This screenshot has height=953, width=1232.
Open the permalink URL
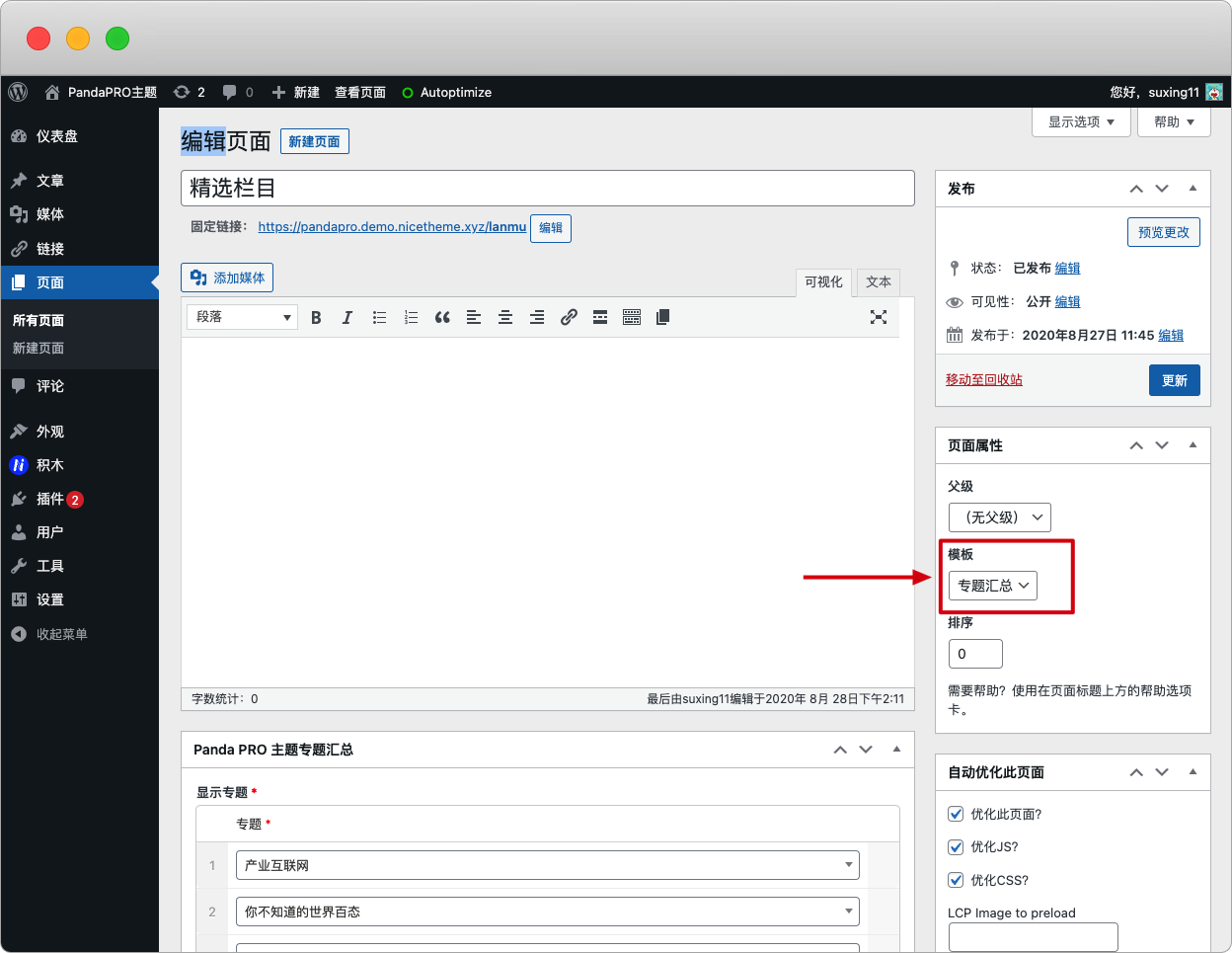coord(392,227)
